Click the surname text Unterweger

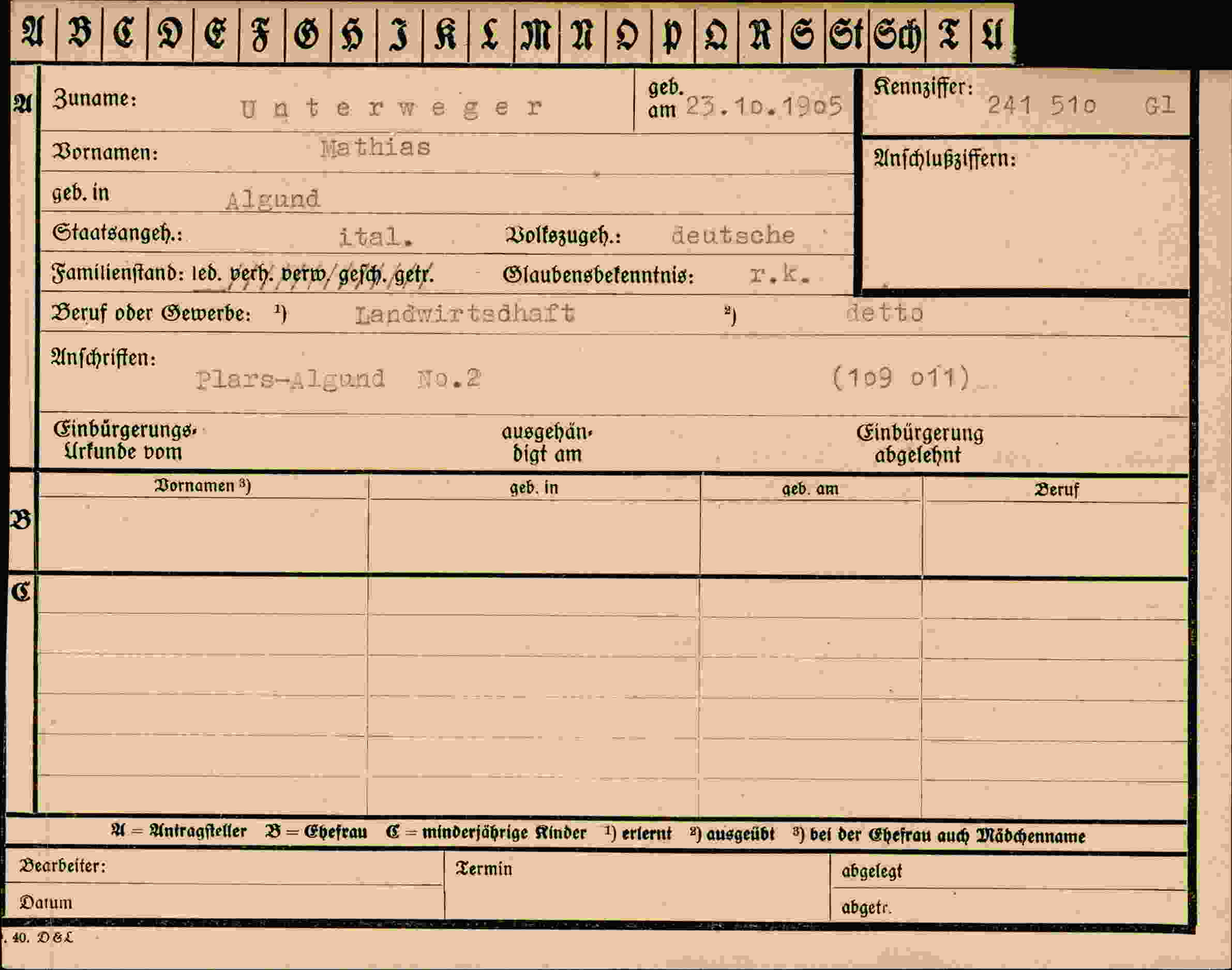[392, 108]
